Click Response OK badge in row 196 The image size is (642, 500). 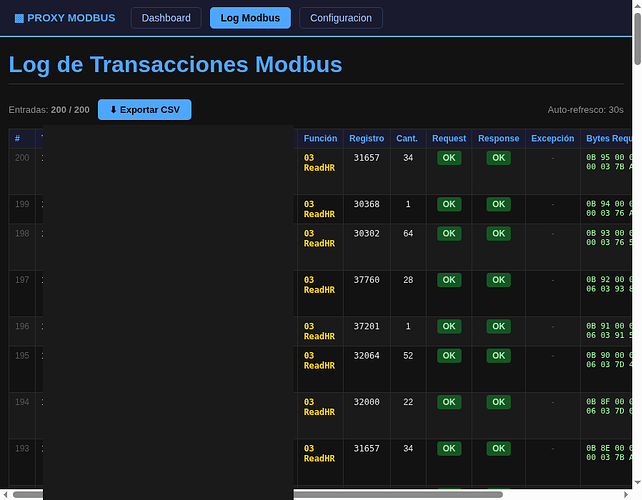[498, 326]
